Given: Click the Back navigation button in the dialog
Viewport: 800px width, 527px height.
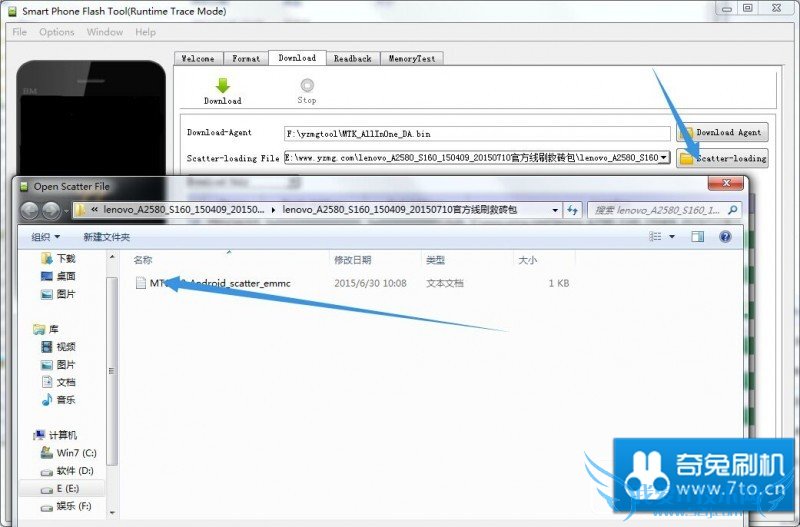Looking at the screenshot, I should [30, 210].
